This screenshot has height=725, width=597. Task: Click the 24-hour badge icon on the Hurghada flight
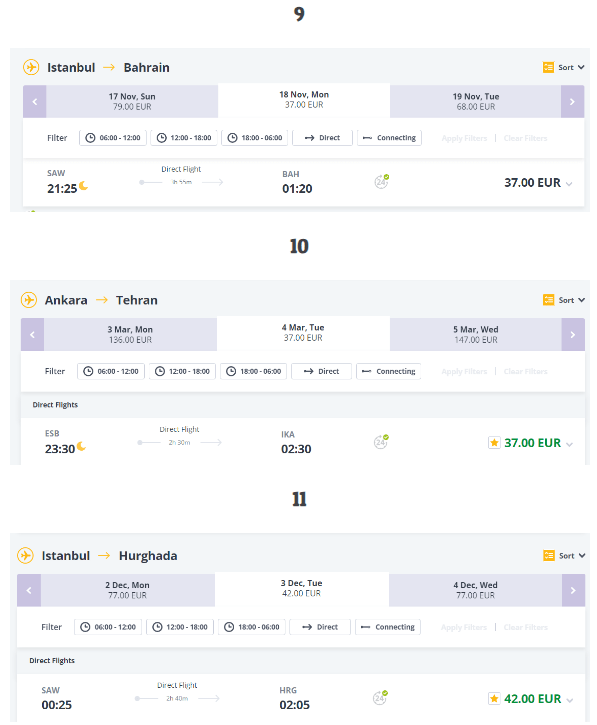pyautogui.click(x=380, y=697)
